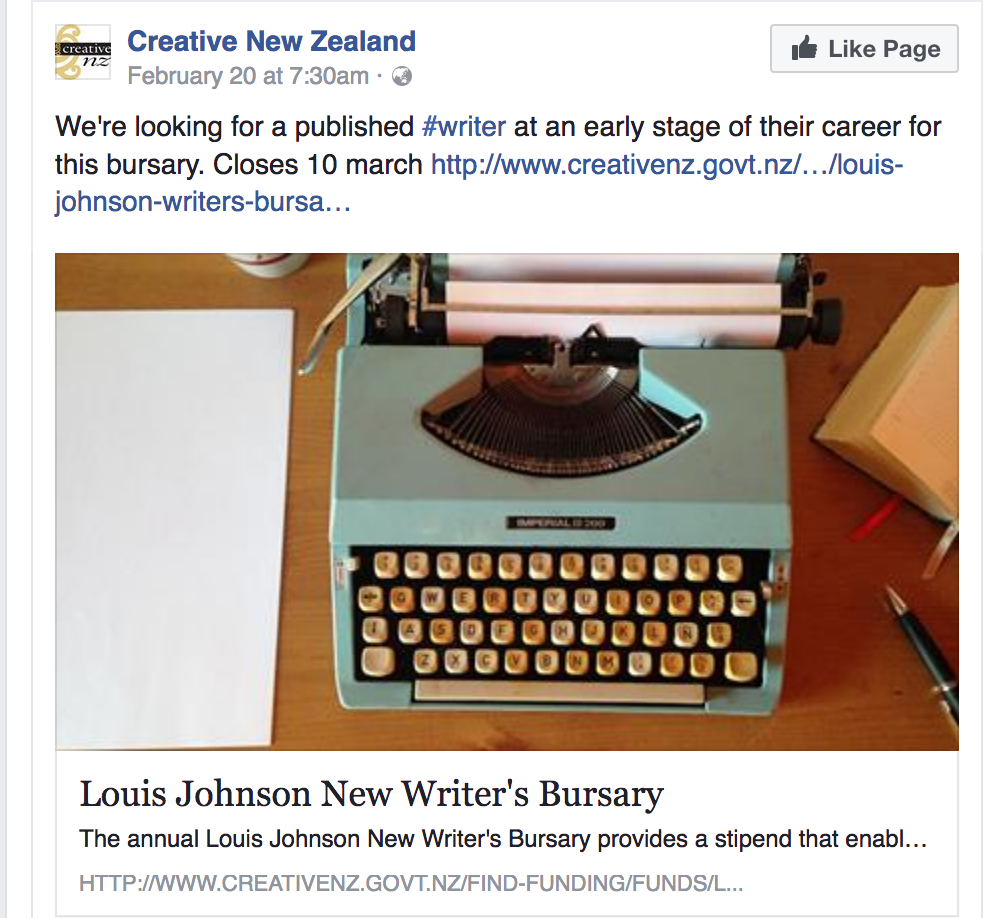Click the Imperial nameplate on the typewriter
The width and height of the screenshot is (1000, 918).
(560, 522)
